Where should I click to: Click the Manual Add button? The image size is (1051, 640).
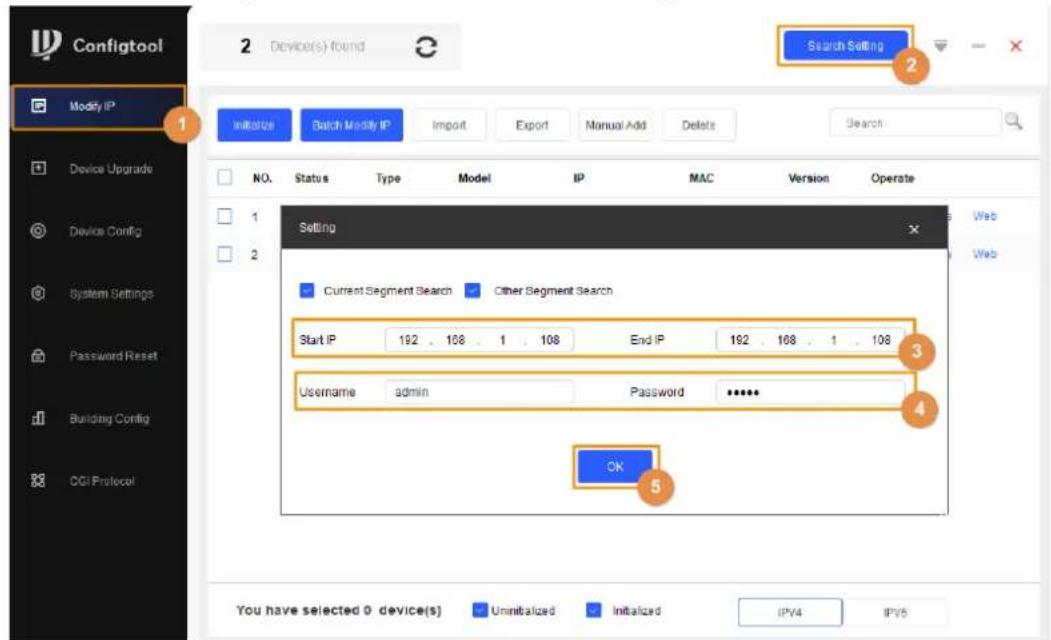615,125
